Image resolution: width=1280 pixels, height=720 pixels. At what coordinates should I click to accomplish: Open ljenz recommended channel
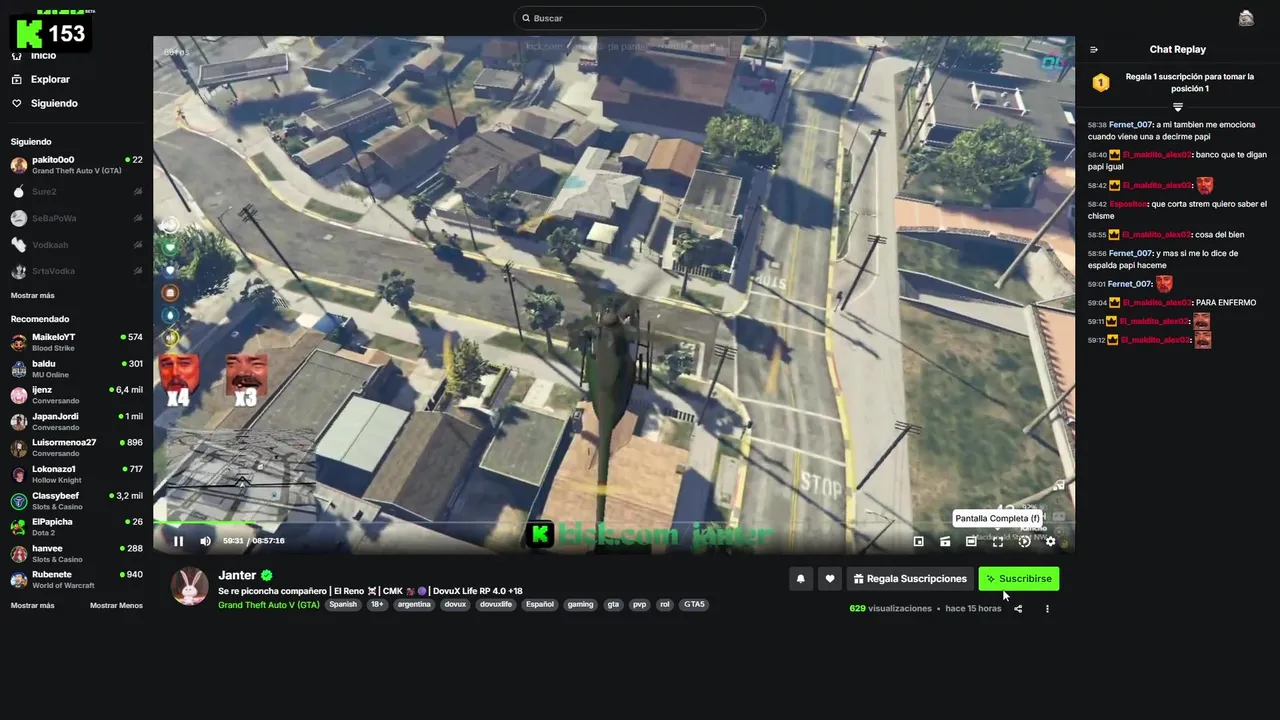click(77, 395)
